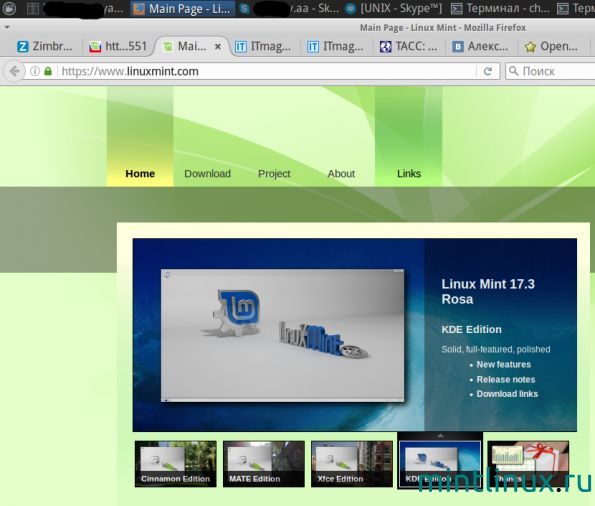Switch to the htt...551 browser tab
595x506 pixels.
[118, 46]
